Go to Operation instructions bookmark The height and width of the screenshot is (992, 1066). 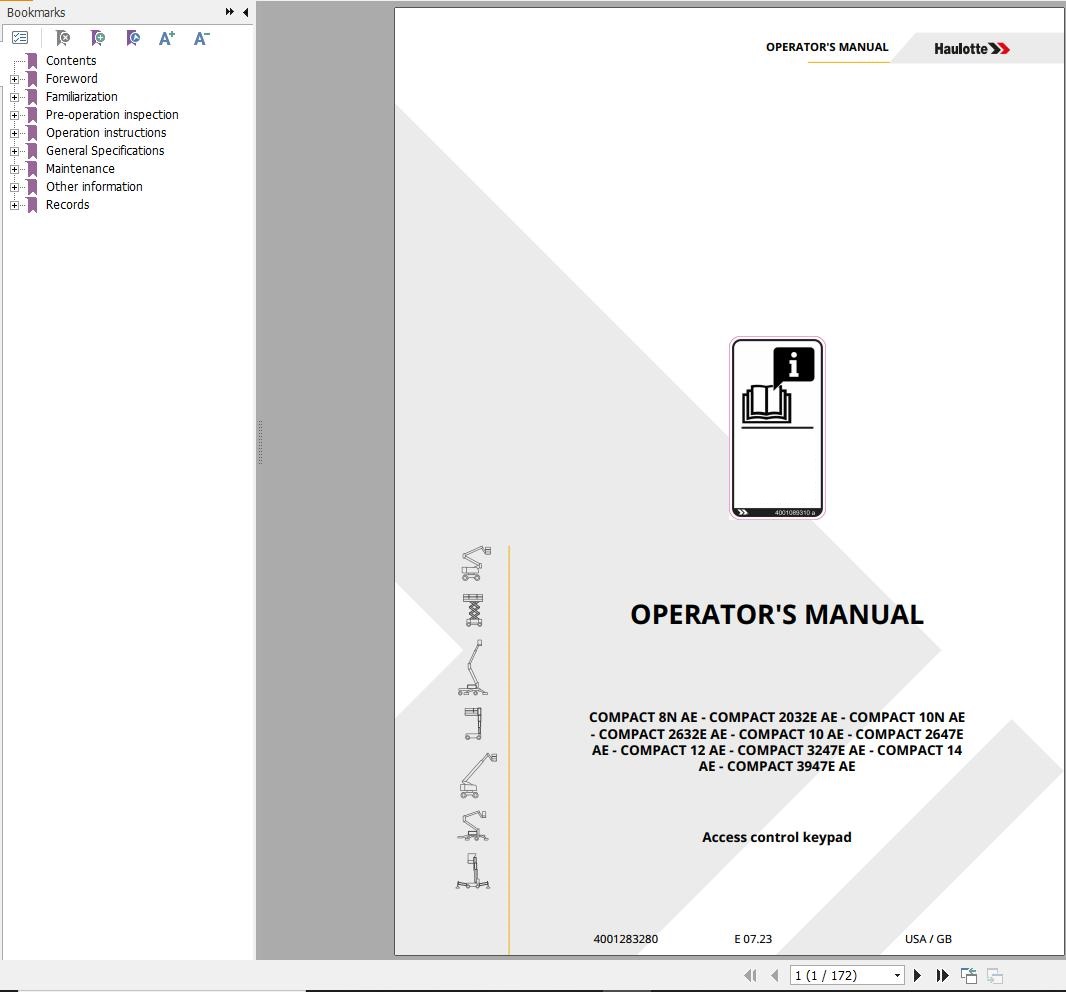click(x=106, y=133)
